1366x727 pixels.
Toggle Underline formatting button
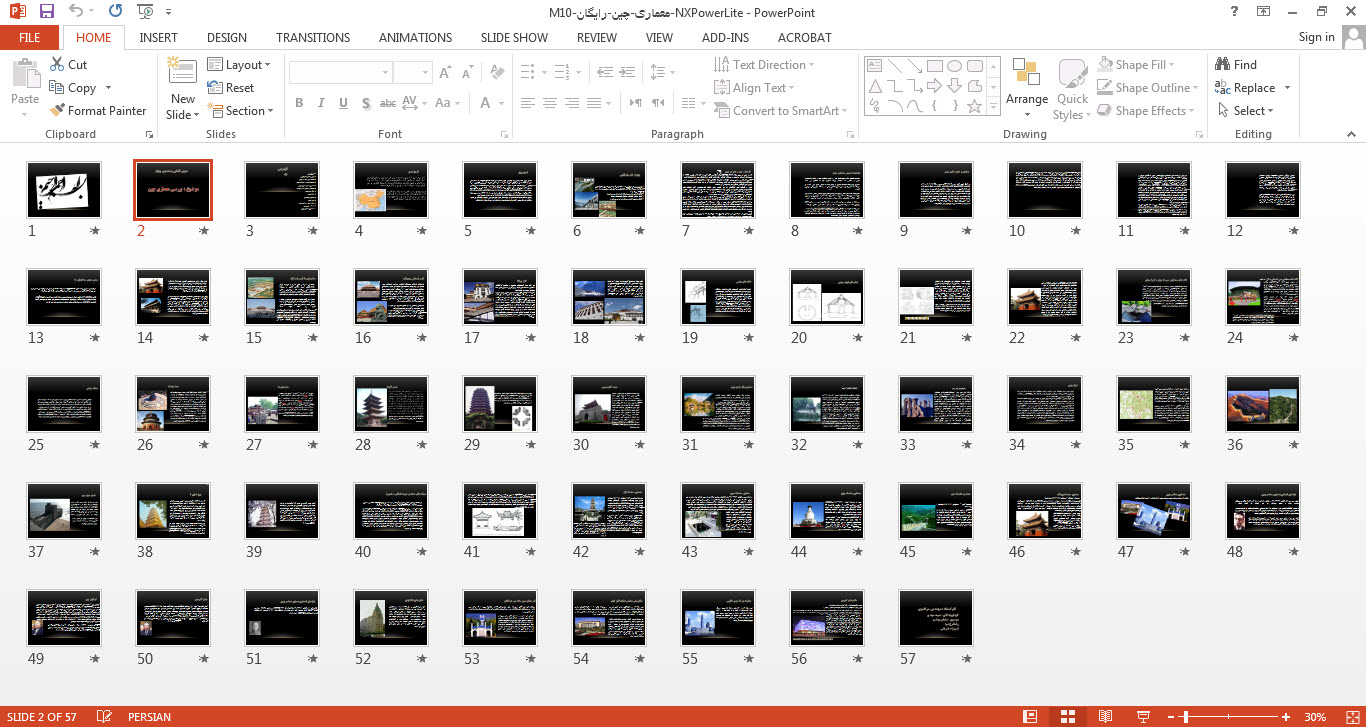tap(343, 103)
